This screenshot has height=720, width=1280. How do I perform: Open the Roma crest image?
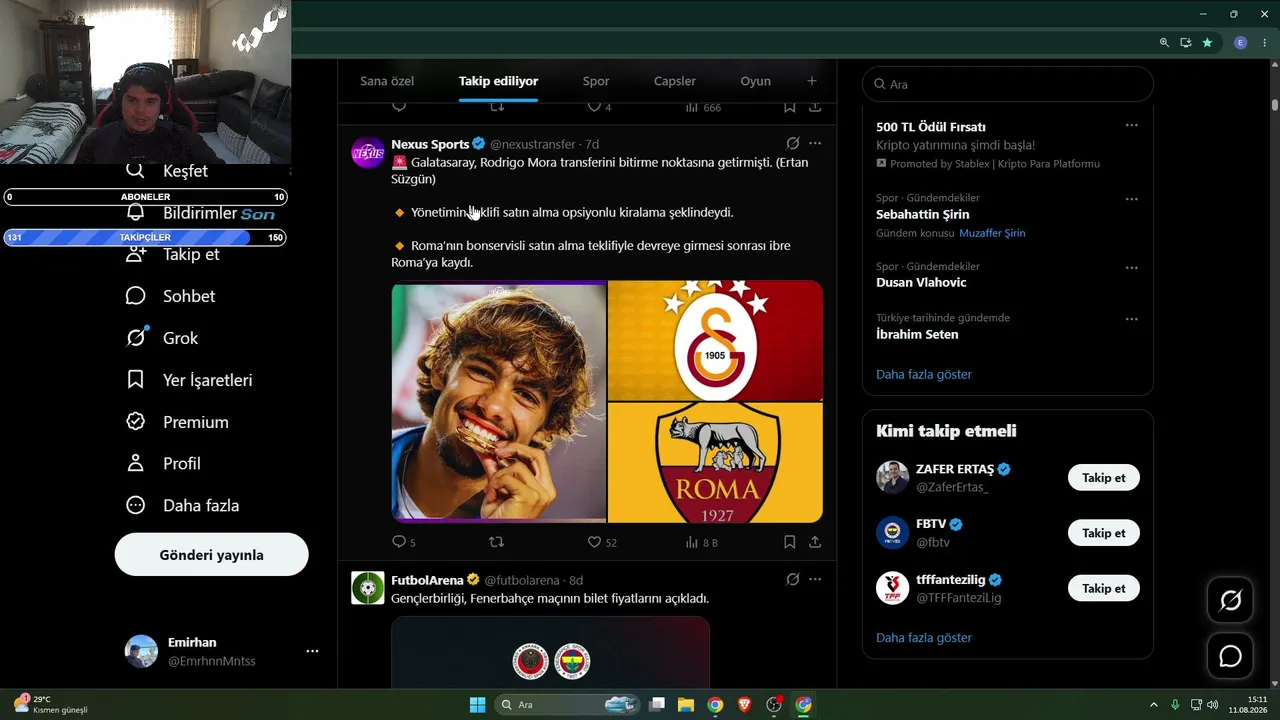tap(716, 463)
